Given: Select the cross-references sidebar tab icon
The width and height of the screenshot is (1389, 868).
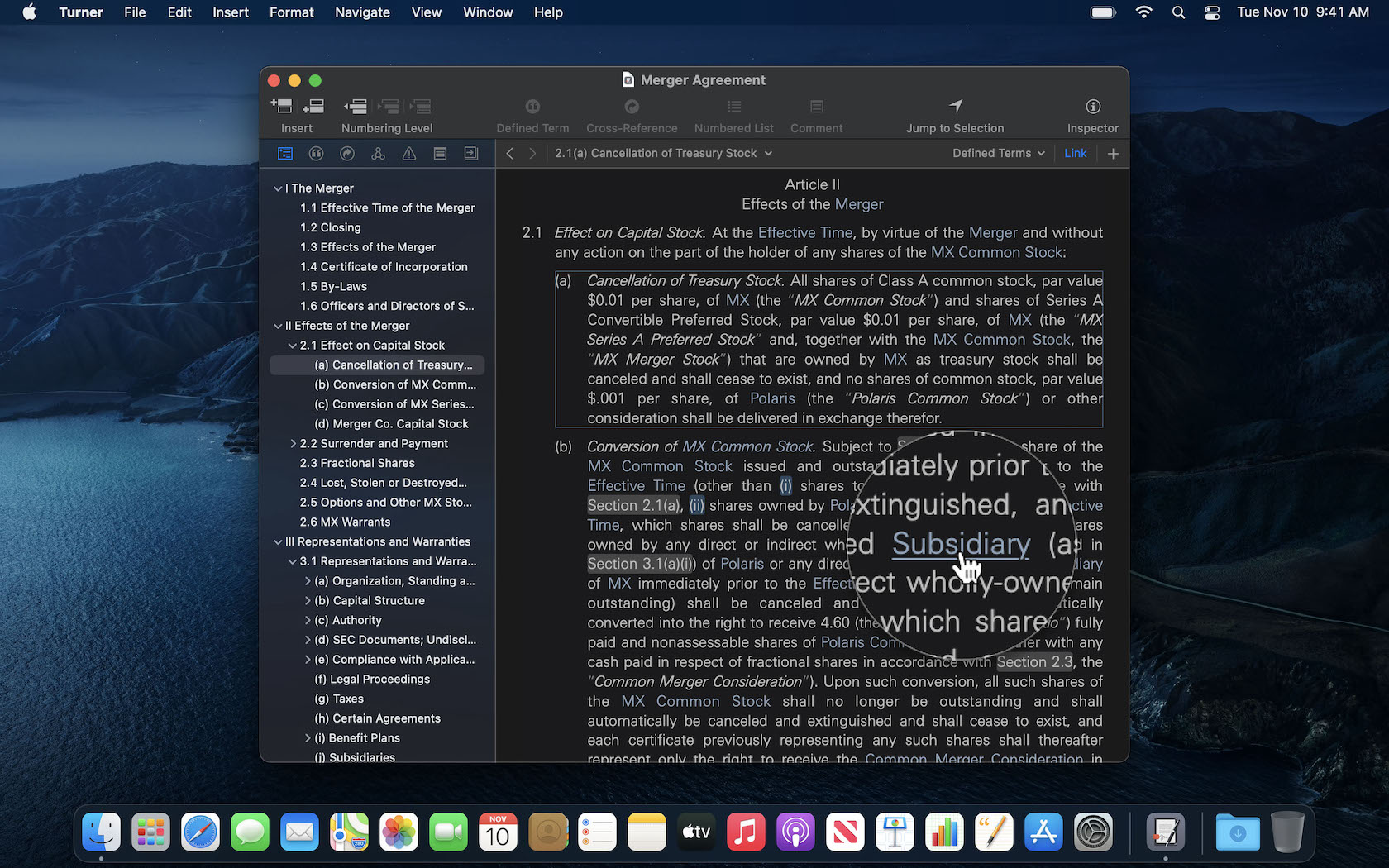Looking at the screenshot, I should click(347, 153).
